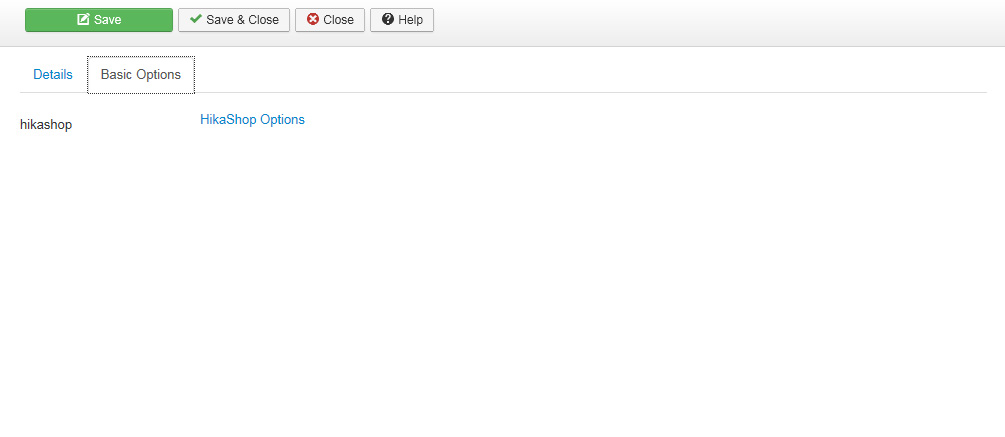The width and height of the screenshot is (1005, 437).
Task: Click the hikashop field label
Action: point(46,125)
